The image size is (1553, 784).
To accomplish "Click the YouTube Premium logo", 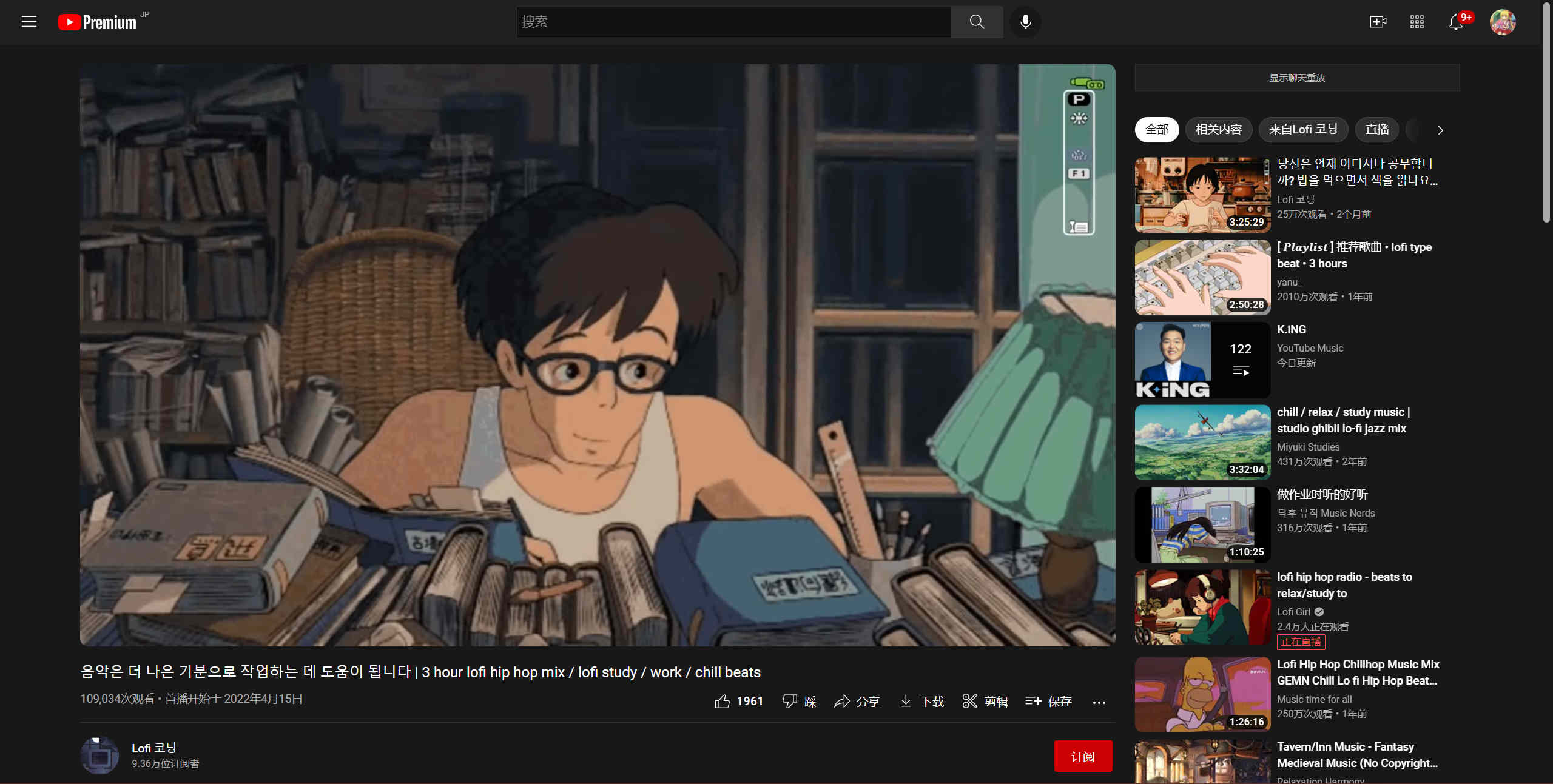I will click(x=98, y=22).
